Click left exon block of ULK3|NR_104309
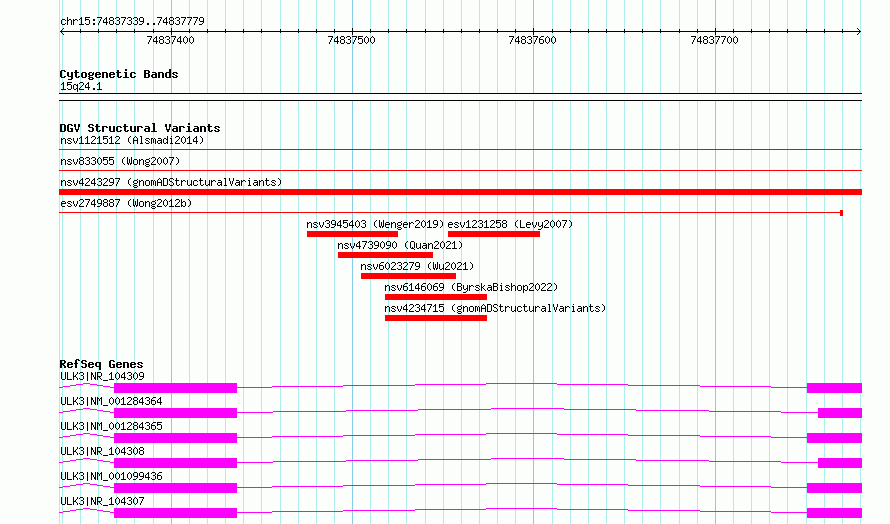This screenshot has height=524, width=890. coord(175,388)
